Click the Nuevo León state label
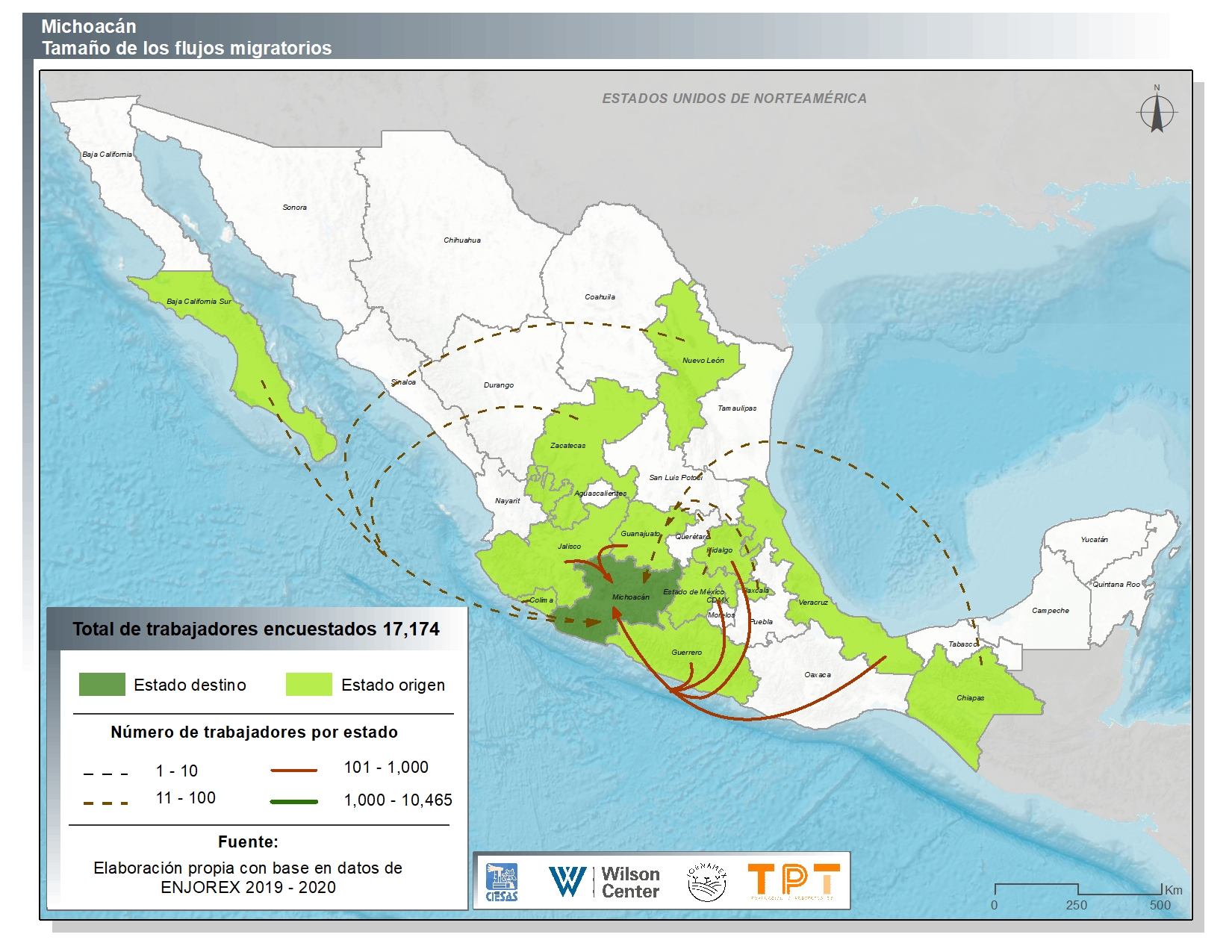The image size is (1232, 952). click(x=703, y=361)
